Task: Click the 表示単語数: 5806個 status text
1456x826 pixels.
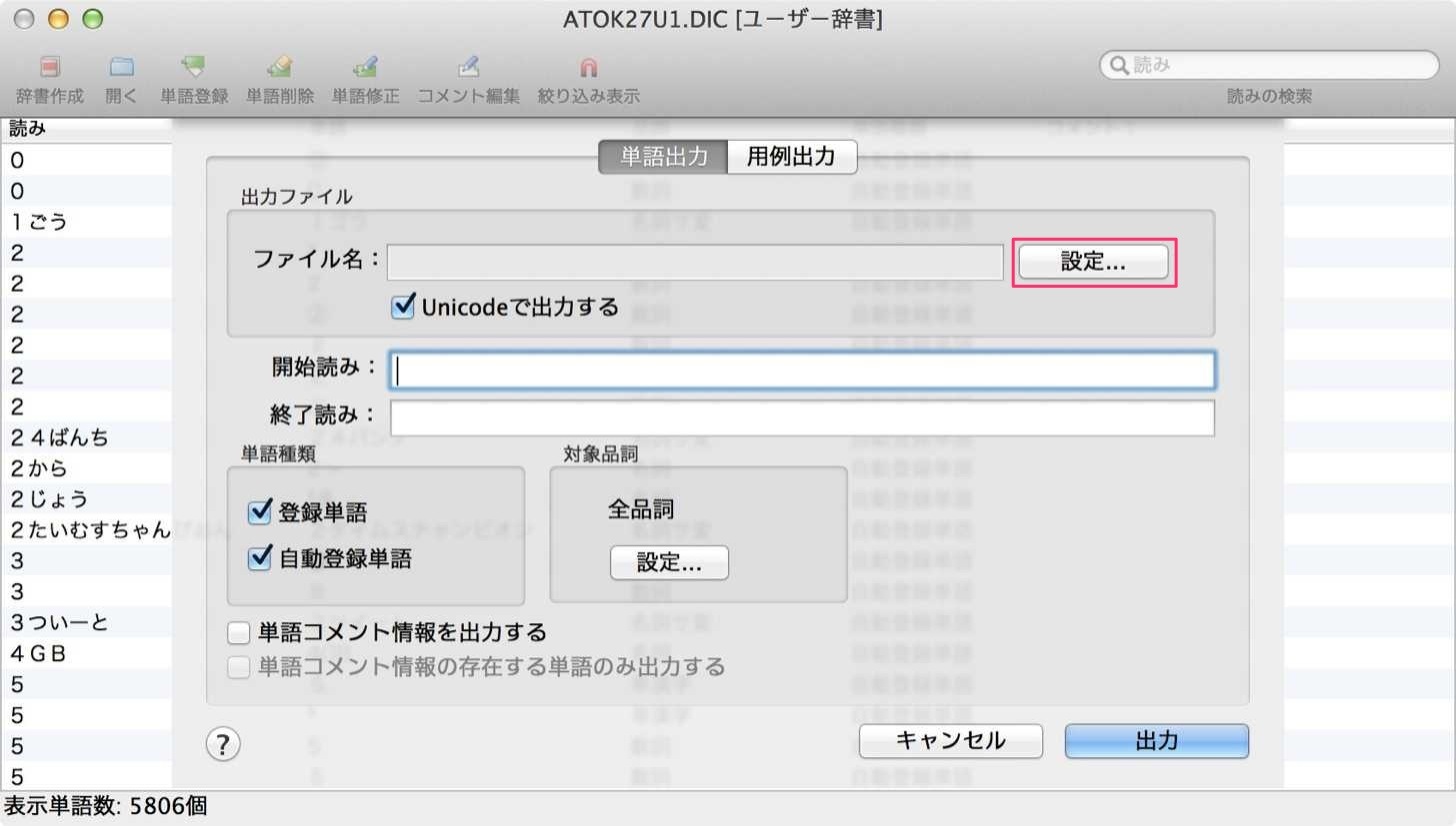Action: coord(106,806)
